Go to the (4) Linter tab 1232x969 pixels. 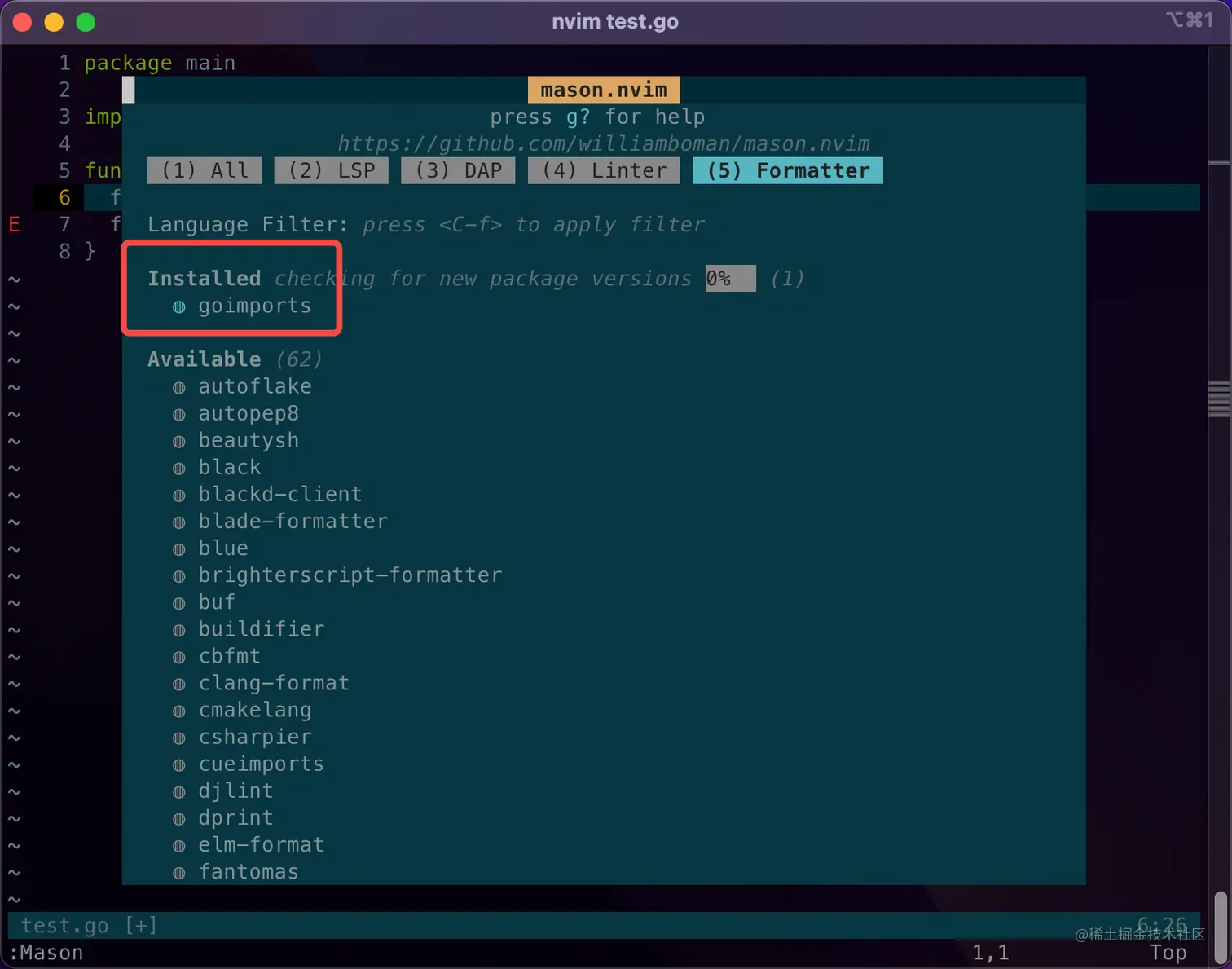point(604,170)
